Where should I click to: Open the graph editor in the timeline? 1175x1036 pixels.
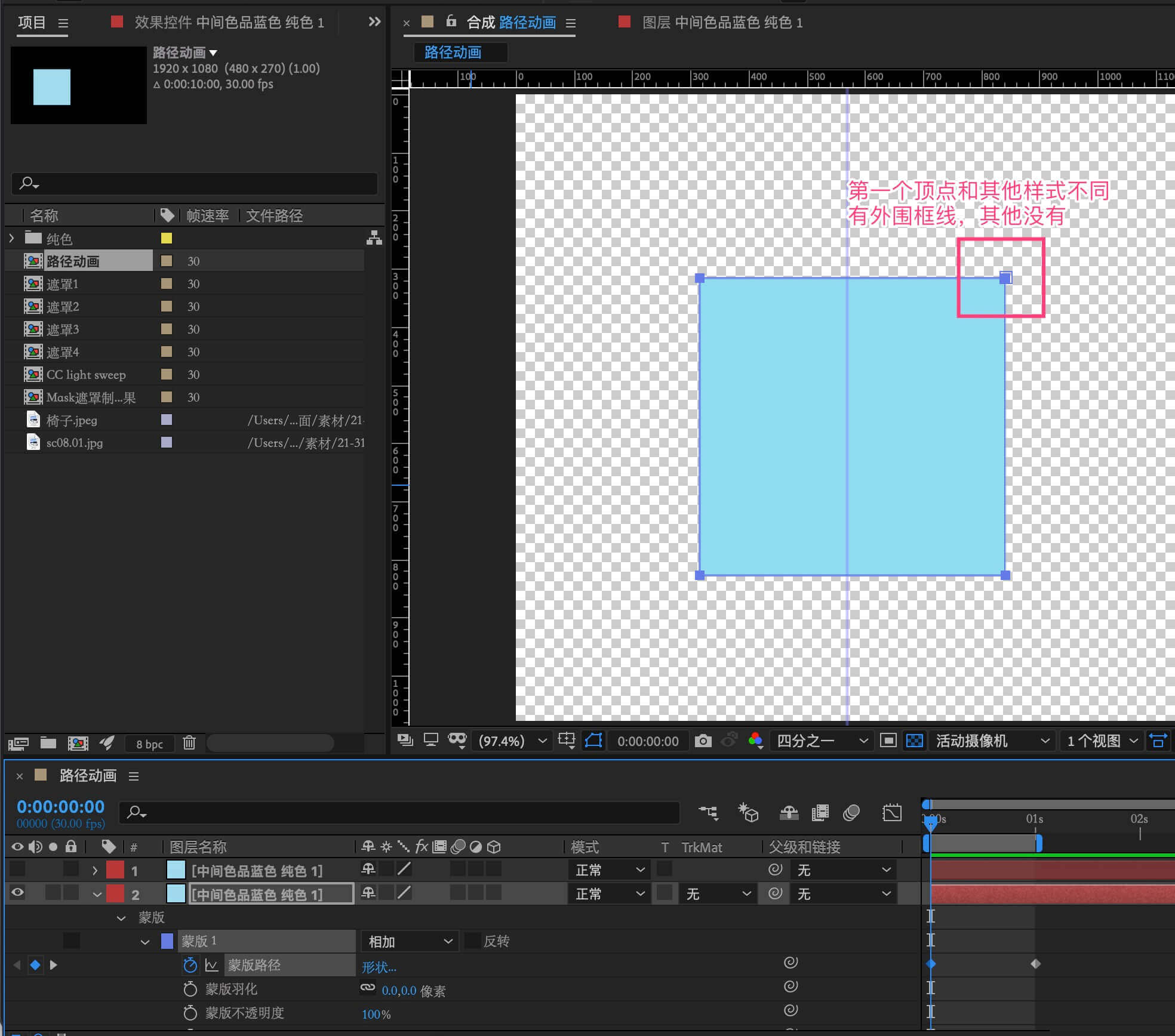coord(891,813)
